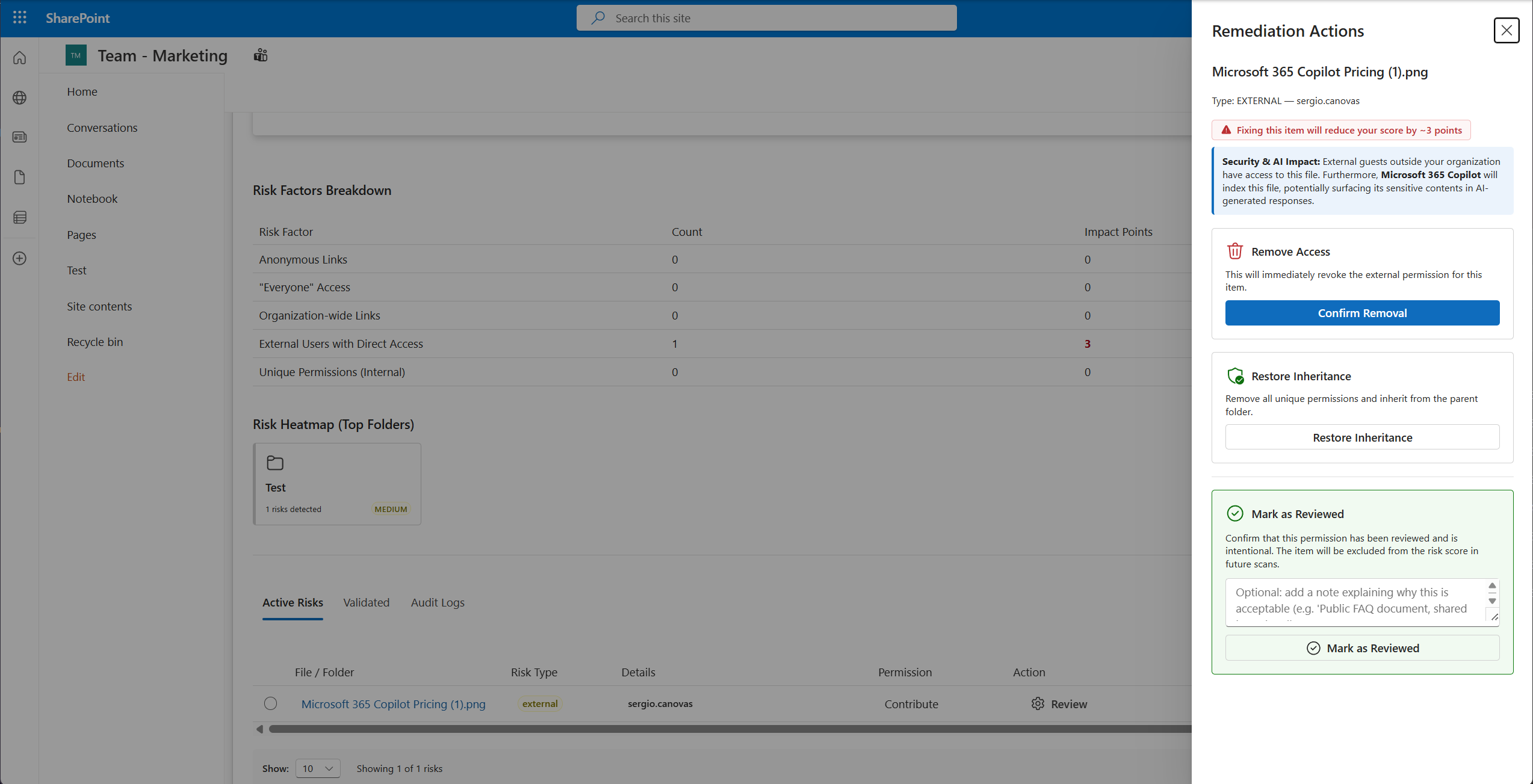Viewport: 1533px width, 784px height.
Task: Open Site contents in navigation
Action: click(x=99, y=306)
